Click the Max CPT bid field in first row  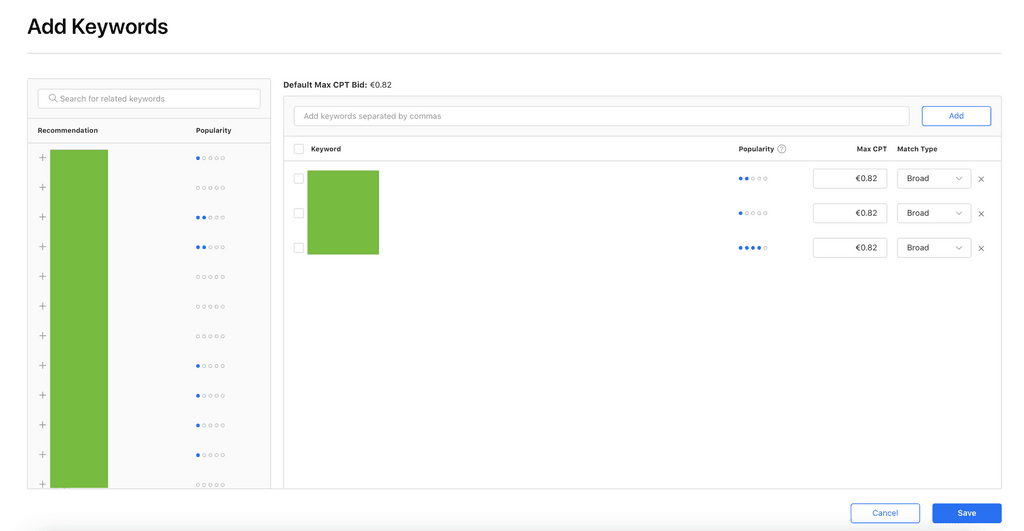click(850, 178)
